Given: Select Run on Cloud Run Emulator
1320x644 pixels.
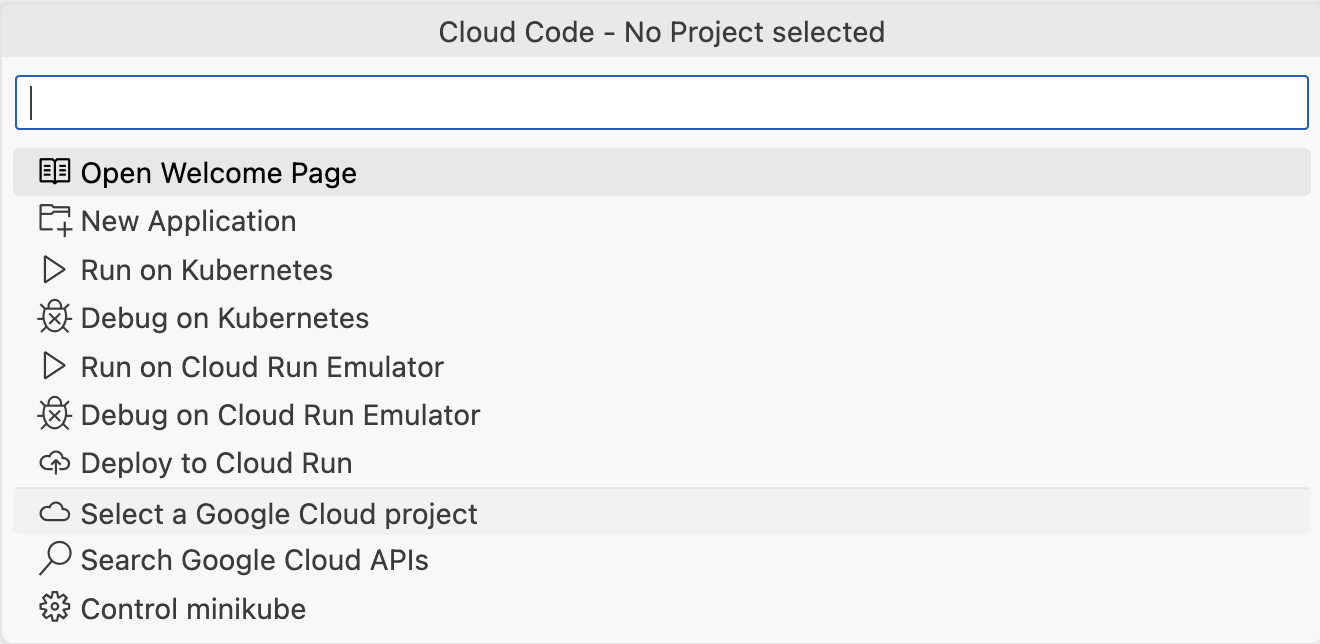Looking at the screenshot, I should 262,366.
